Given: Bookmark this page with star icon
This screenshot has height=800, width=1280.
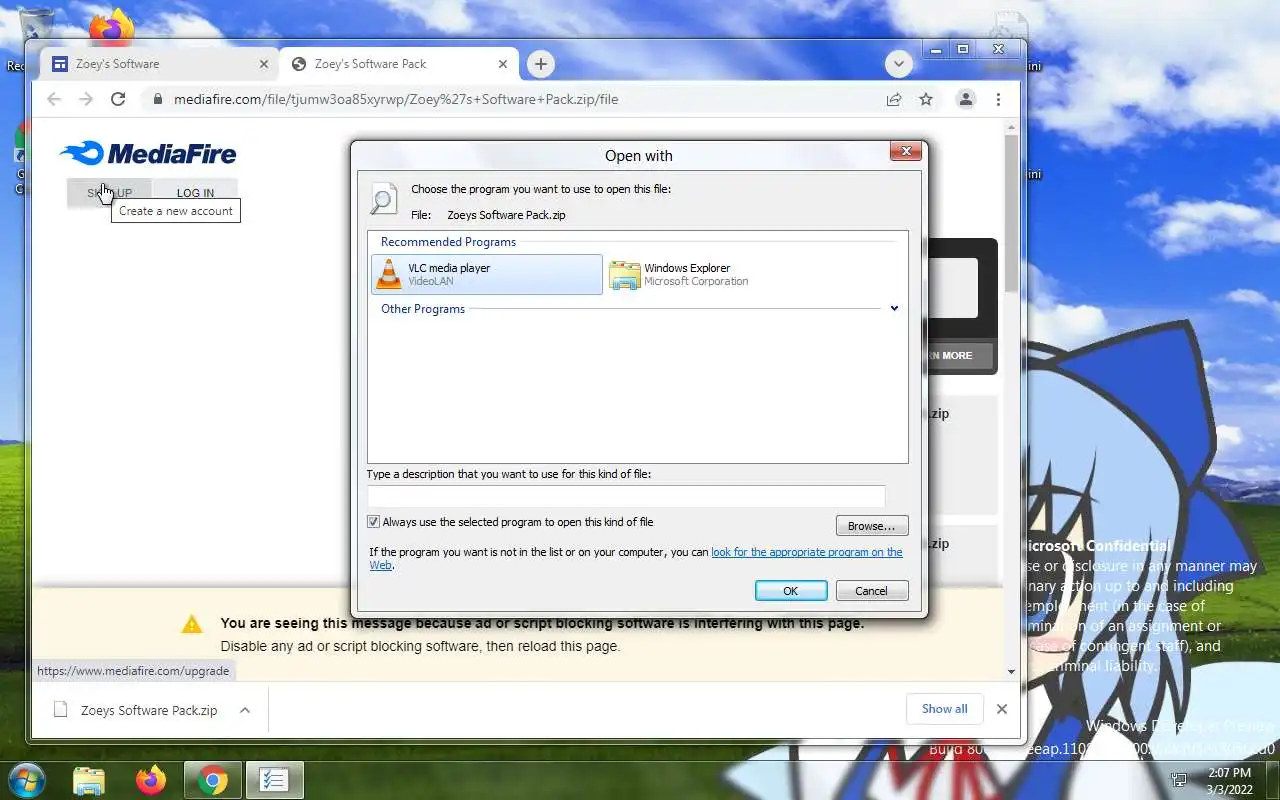Looking at the screenshot, I should (x=926, y=99).
